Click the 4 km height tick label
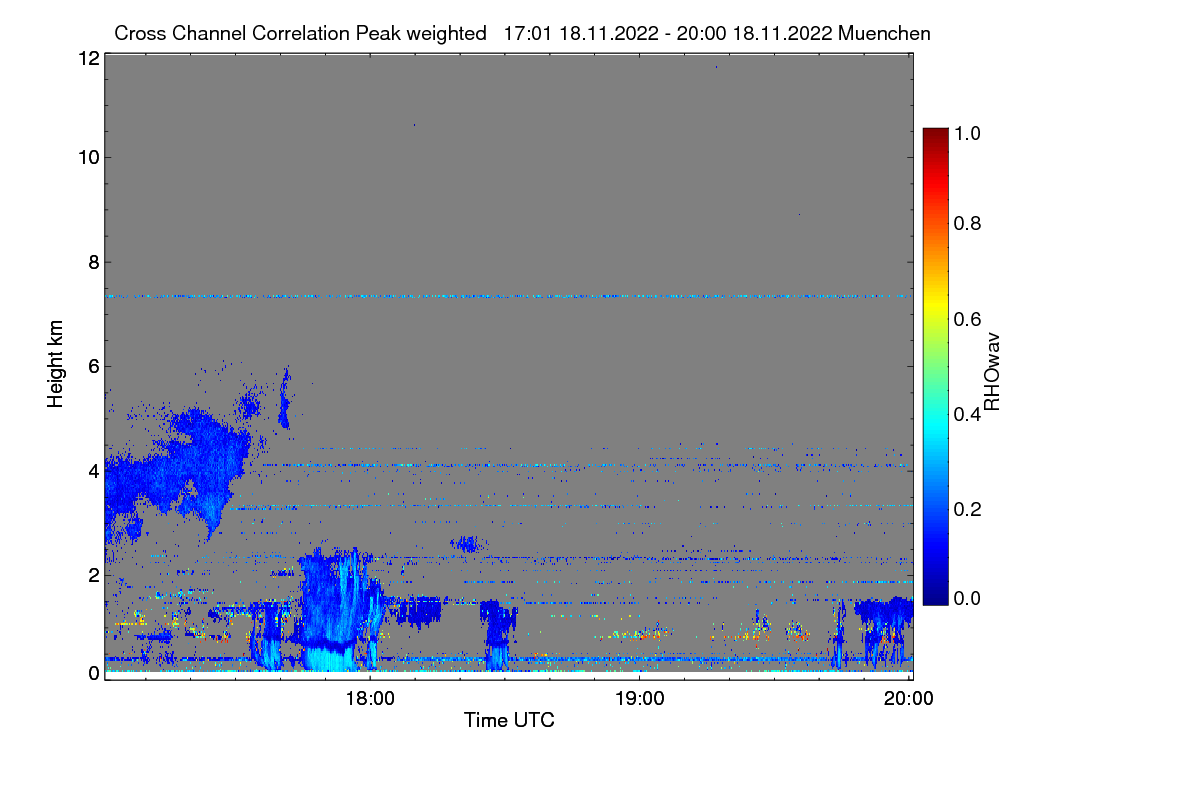 pyautogui.click(x=94, y=470)
